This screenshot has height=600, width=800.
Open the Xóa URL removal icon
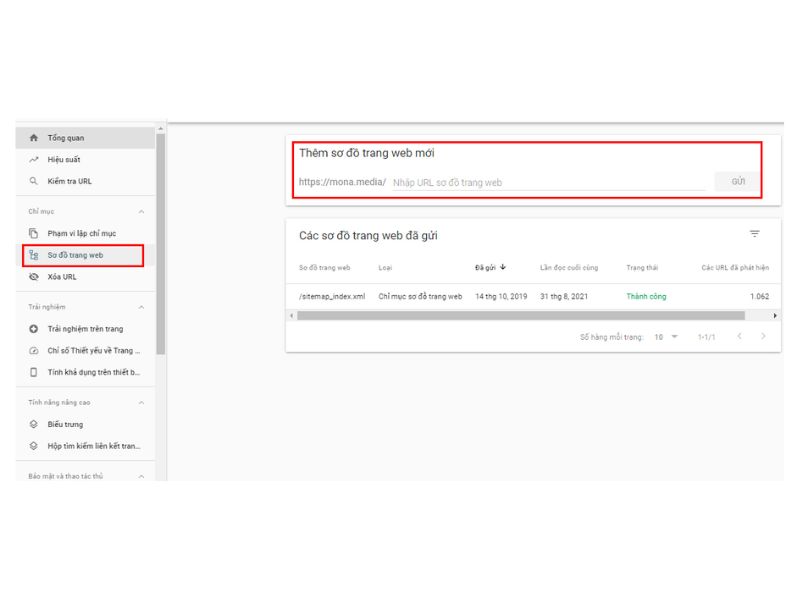(x=34, y=277)
